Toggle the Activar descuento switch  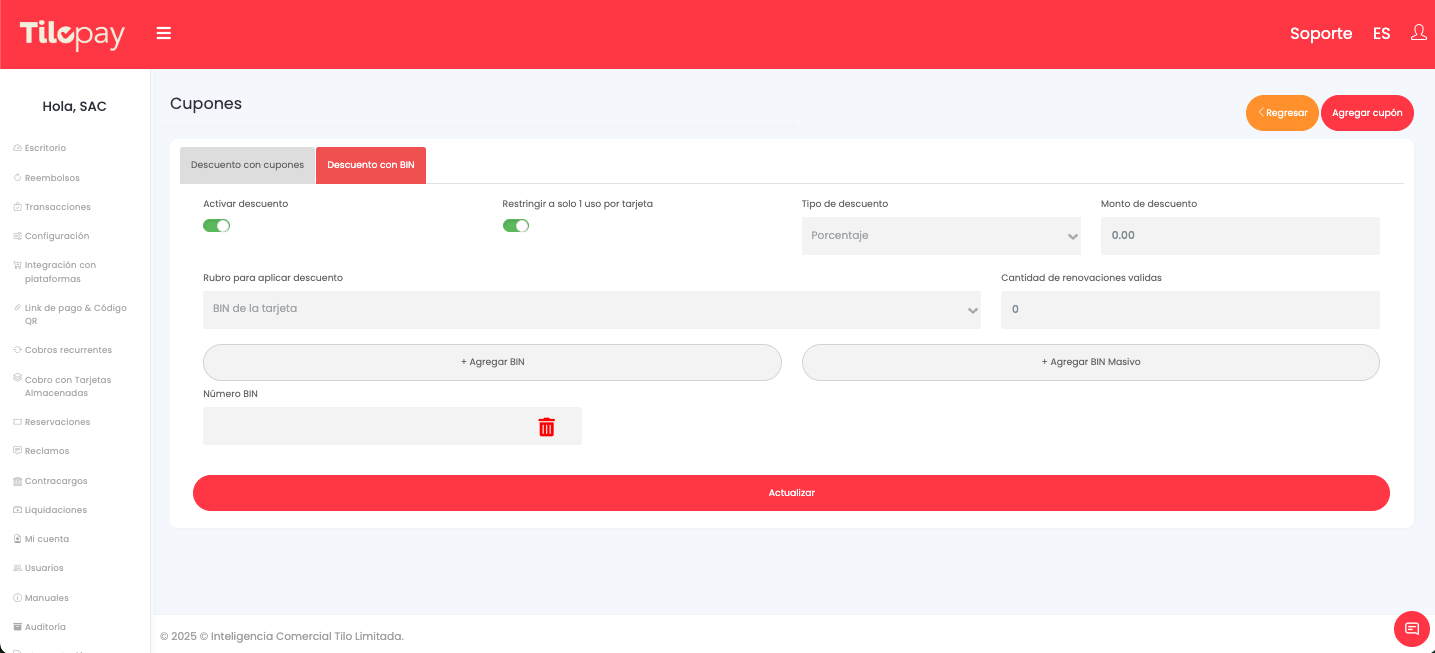pyautogui.click(x=216, y=226)
